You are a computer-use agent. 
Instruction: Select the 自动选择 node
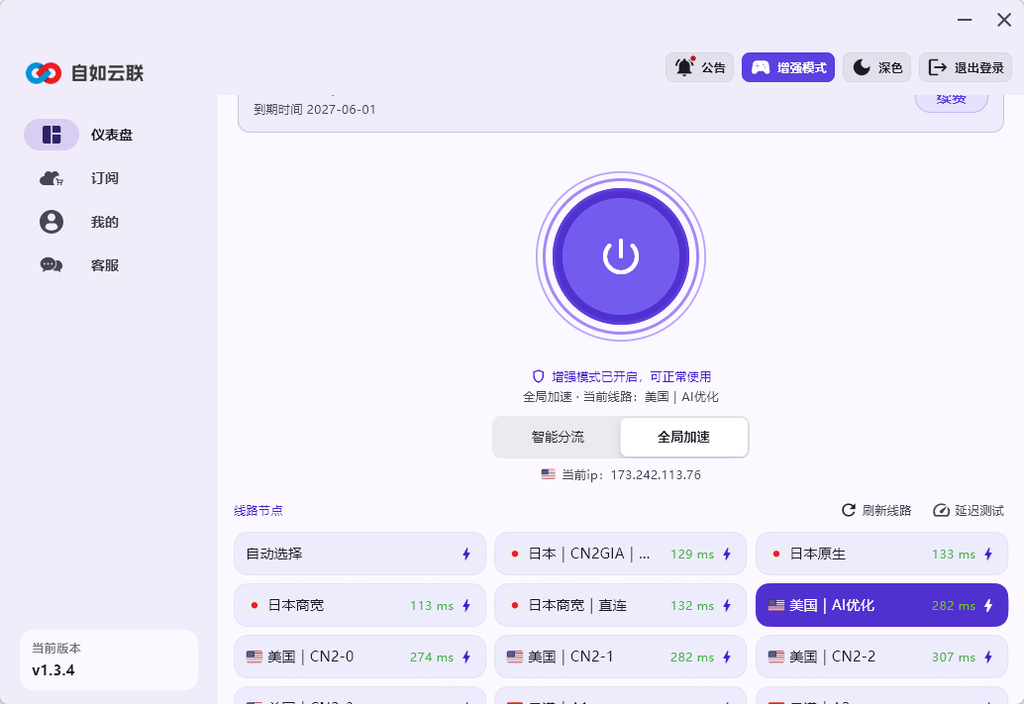click(x=360, y=554)
